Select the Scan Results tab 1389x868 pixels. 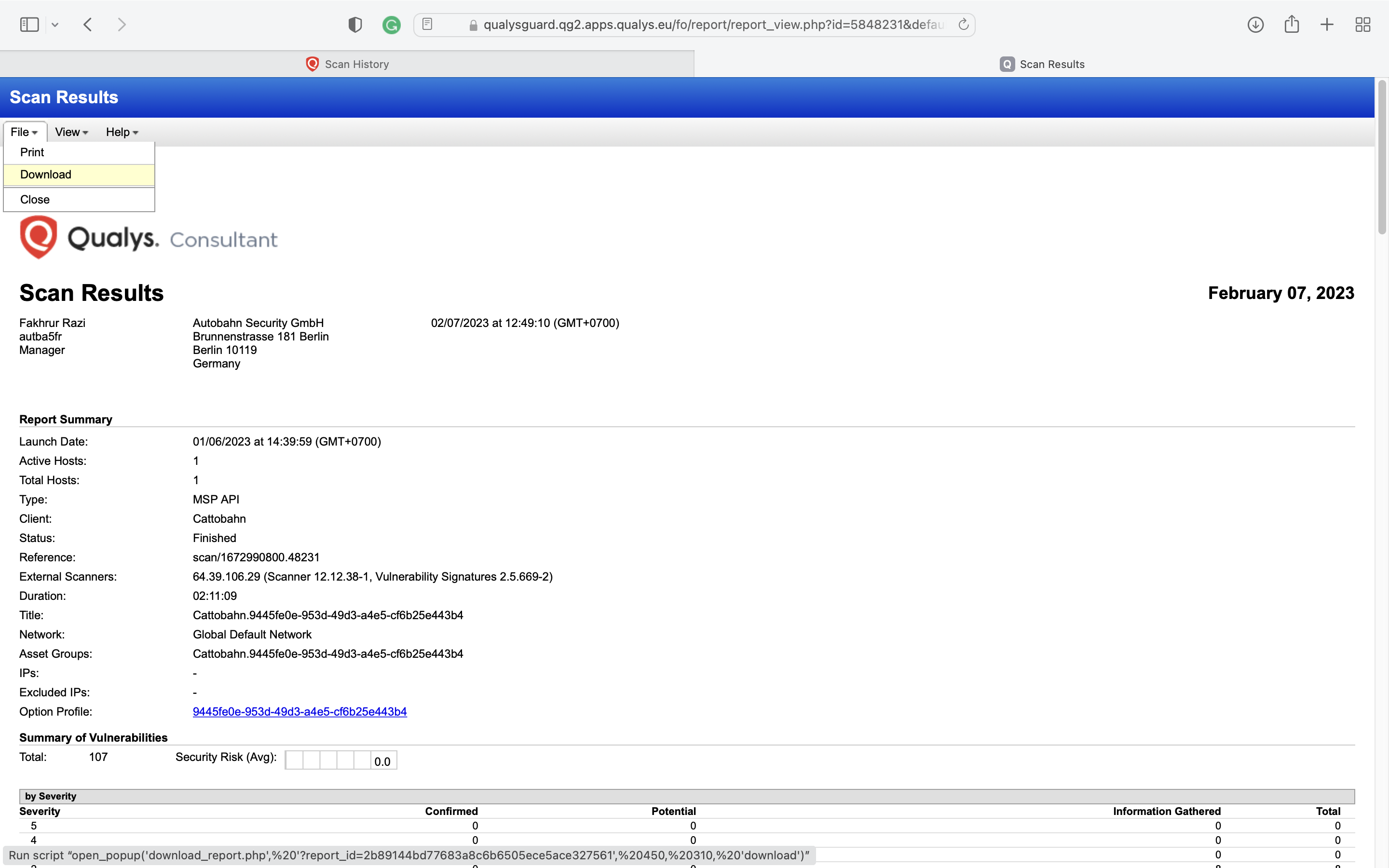(x=1041, y=64)
